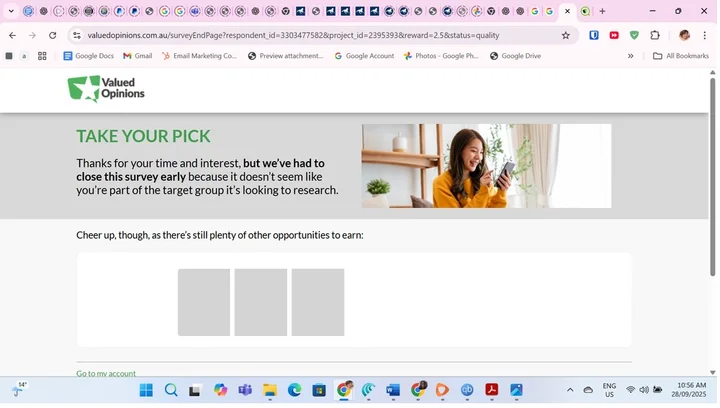Image resolution: width=720 pixels, height=408 pixels.
Task: Show hidden system tray icons
Action: 570,390
